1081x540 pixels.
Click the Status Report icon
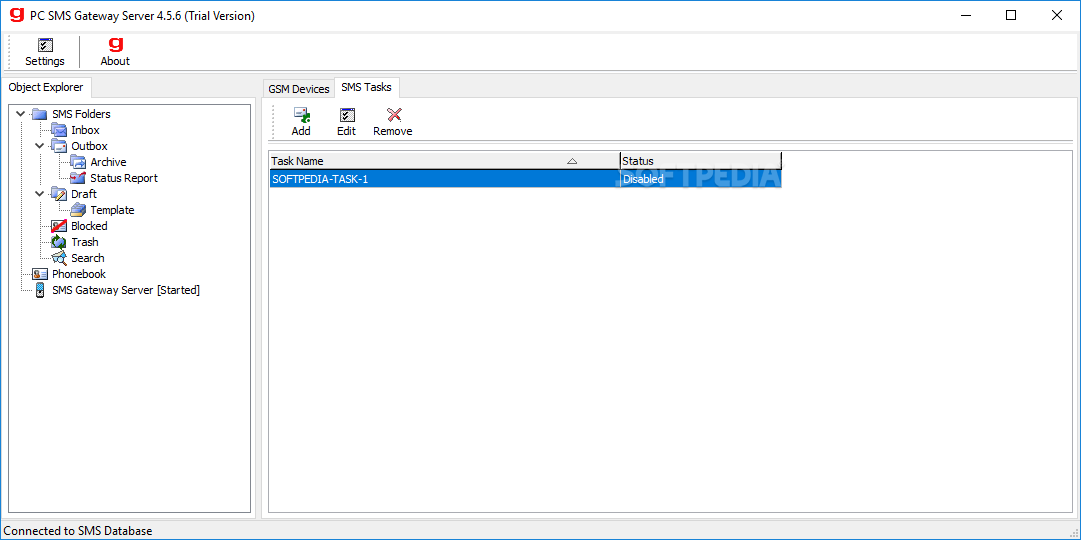point(78,178)
